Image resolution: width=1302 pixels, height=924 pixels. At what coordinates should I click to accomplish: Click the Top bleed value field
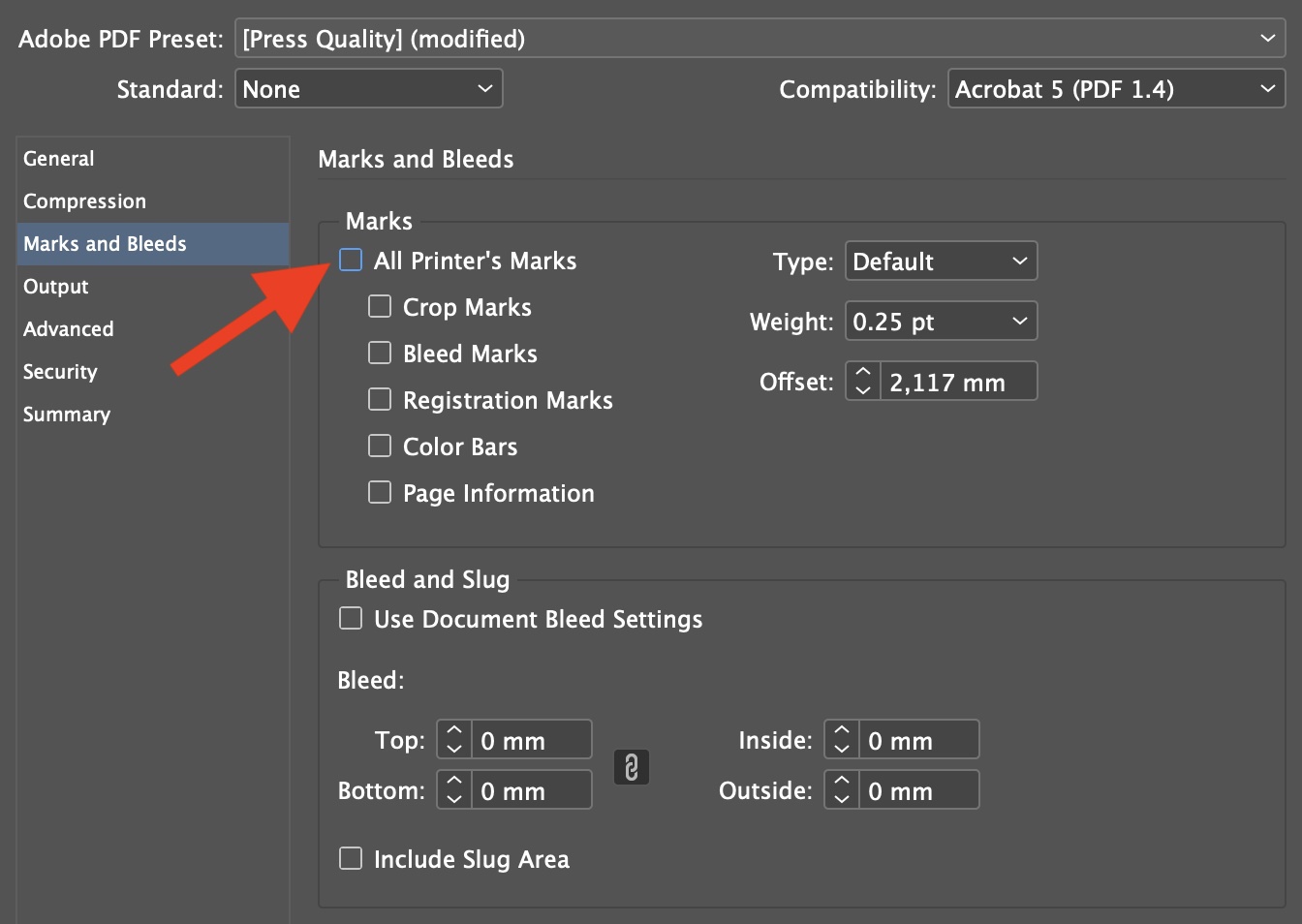[x=531, y=741]
